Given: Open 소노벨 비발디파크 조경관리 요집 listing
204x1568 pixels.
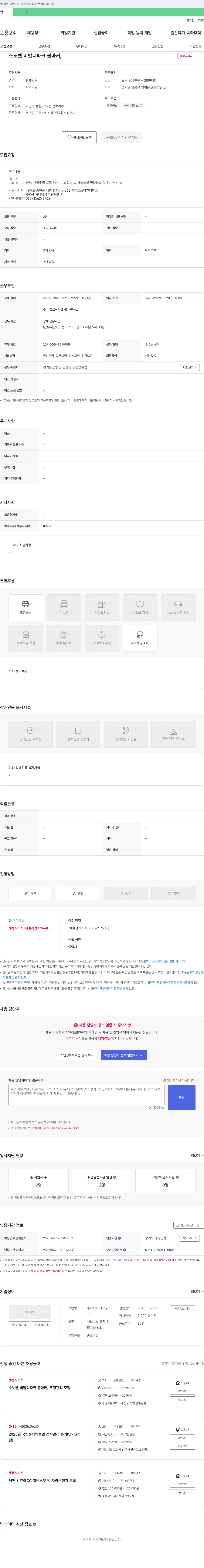Looking at the screenshot, I should pyautogui.click(x=40, y=1388).
